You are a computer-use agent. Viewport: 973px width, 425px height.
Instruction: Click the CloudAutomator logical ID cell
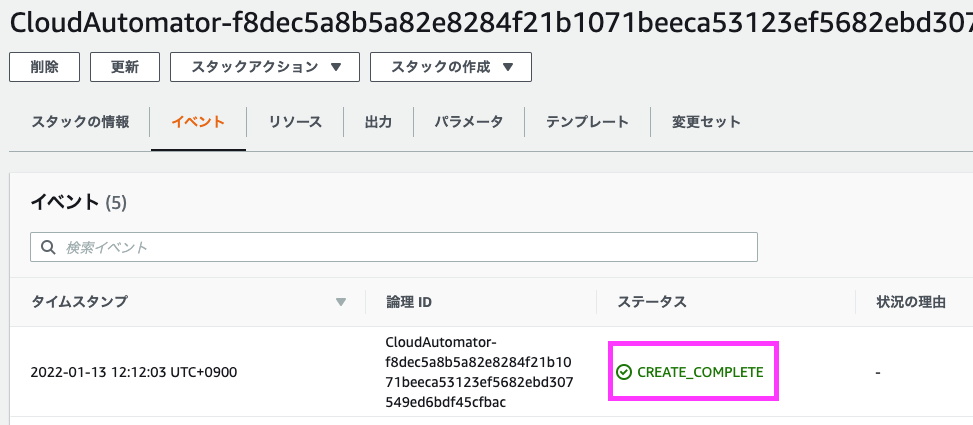coord(479,372)
